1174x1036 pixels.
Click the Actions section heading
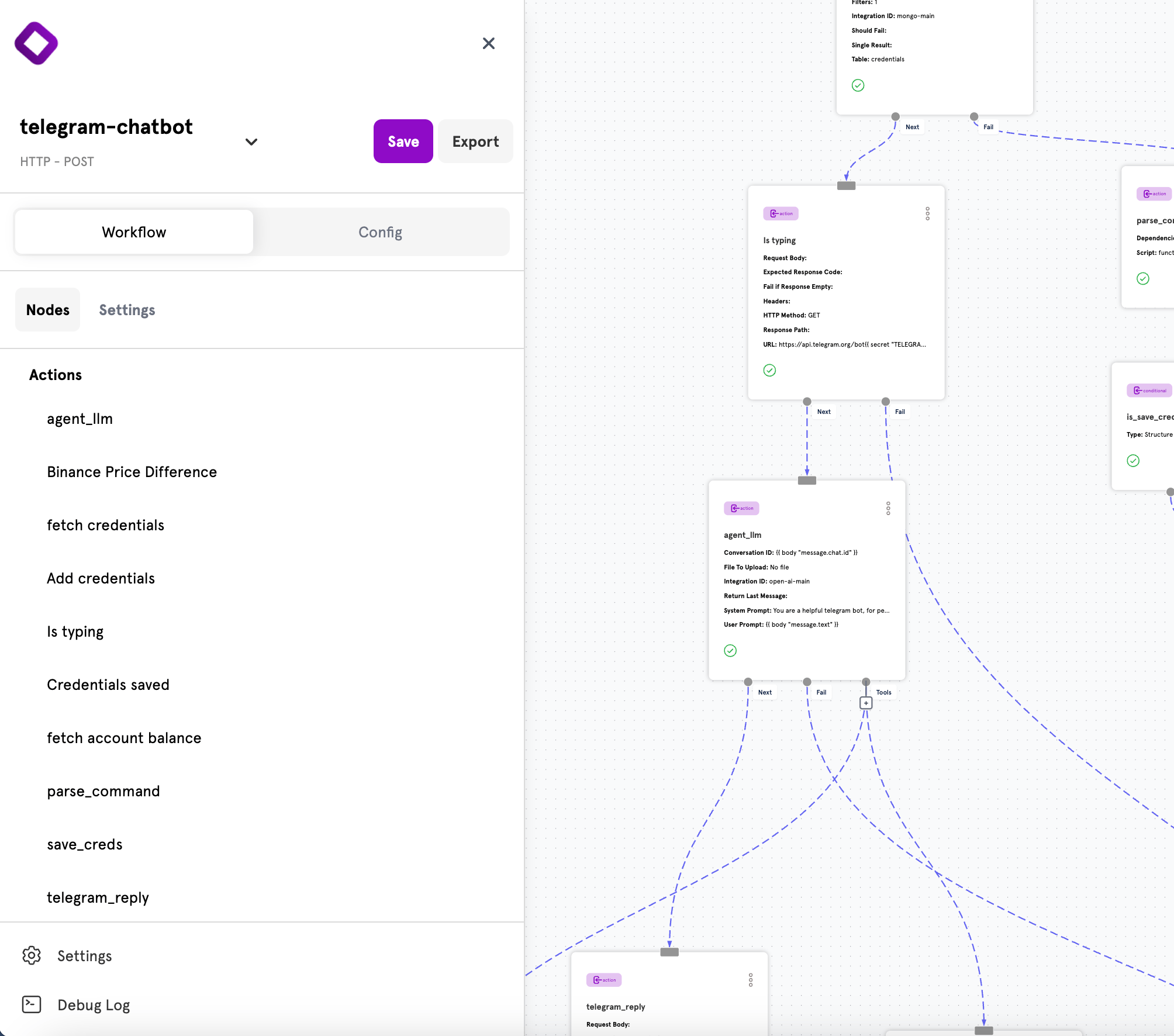[x=56, y=375]
